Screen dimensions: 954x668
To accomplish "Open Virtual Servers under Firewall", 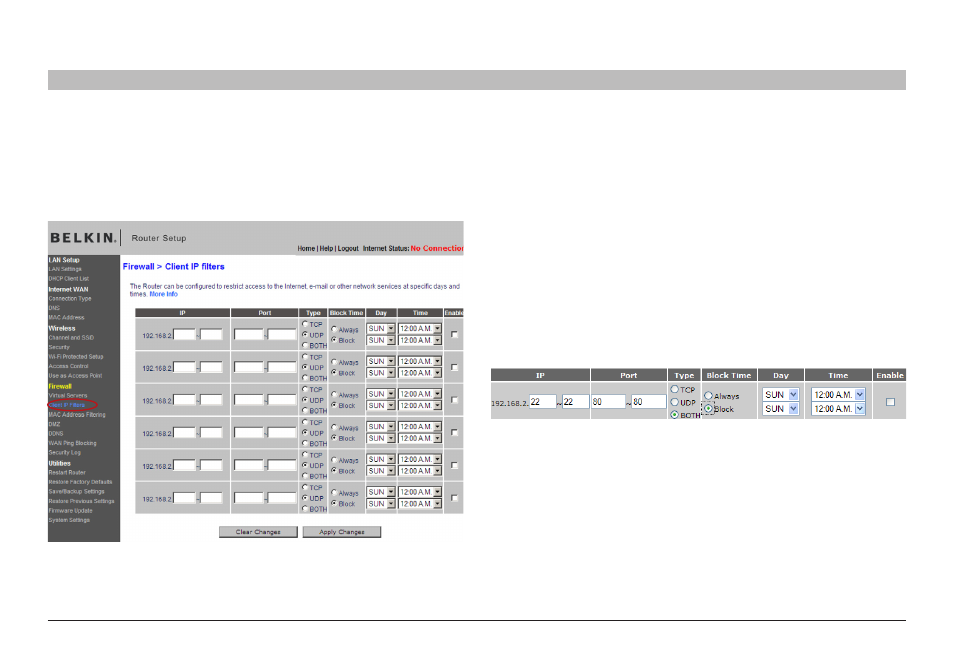I will point(68,395).
